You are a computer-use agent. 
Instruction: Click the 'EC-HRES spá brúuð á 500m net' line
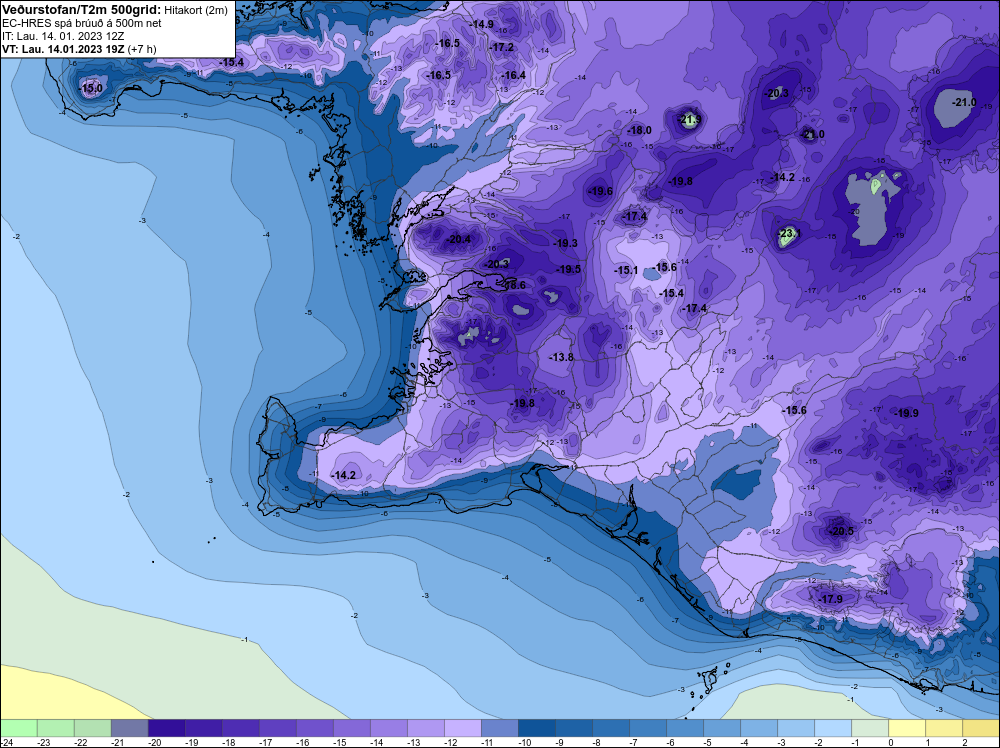(x=82, y=23)
